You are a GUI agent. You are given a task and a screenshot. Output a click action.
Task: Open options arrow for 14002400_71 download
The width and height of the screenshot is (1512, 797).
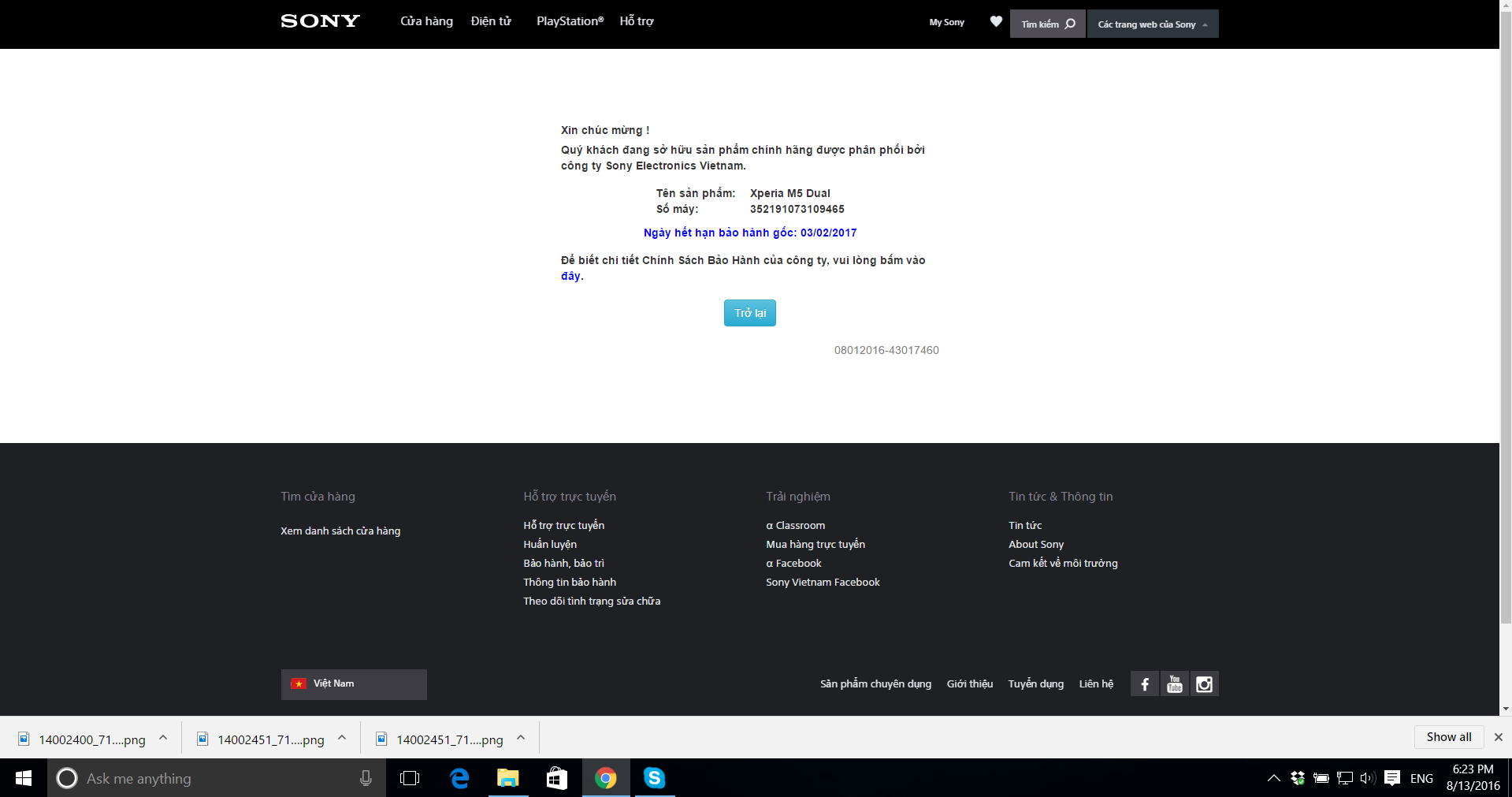[163, 738]
